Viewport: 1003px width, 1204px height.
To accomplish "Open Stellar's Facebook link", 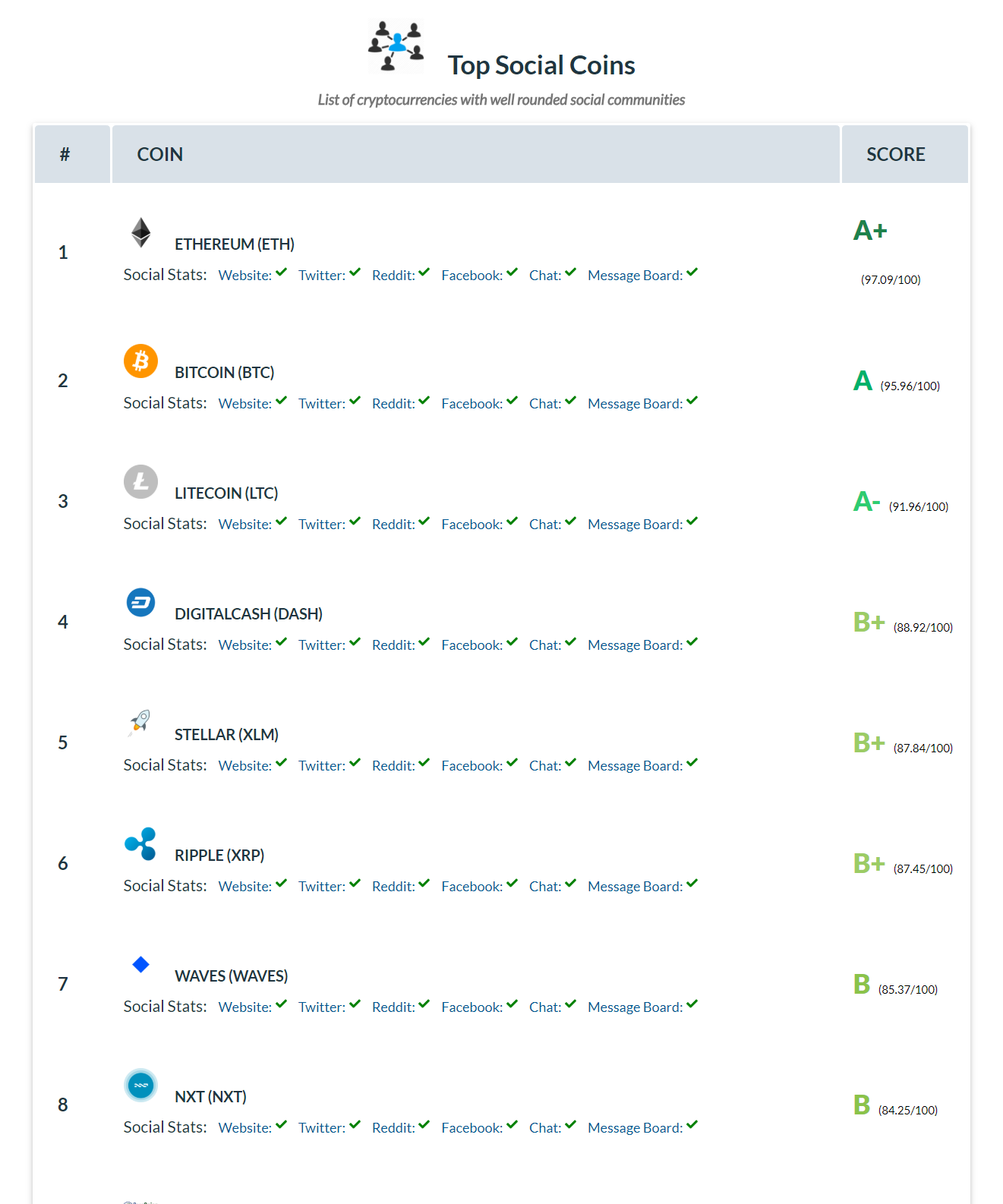I will point(472,766).
